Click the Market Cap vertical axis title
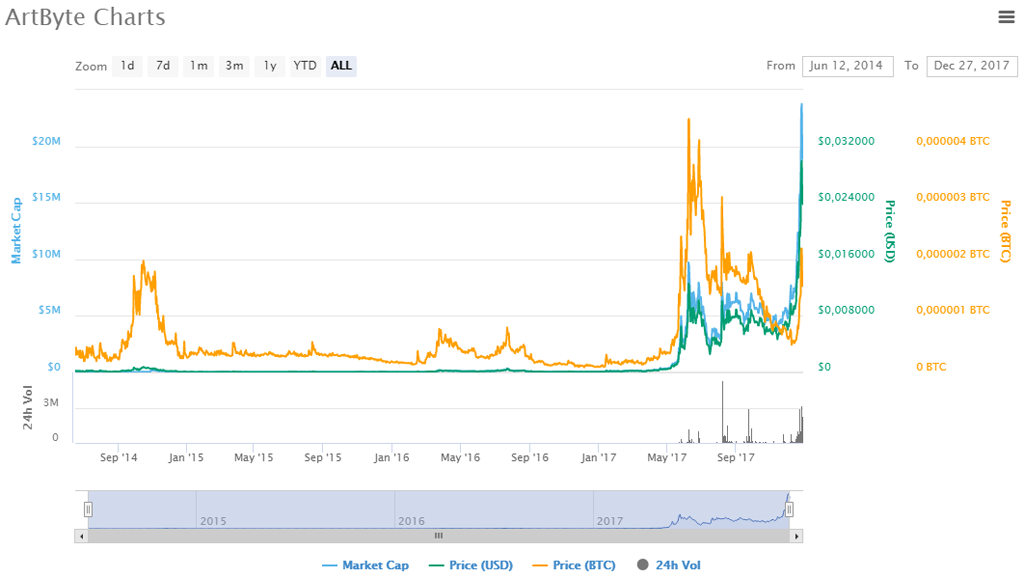Viewport: 1024px width, 578px height. [16, 231]
